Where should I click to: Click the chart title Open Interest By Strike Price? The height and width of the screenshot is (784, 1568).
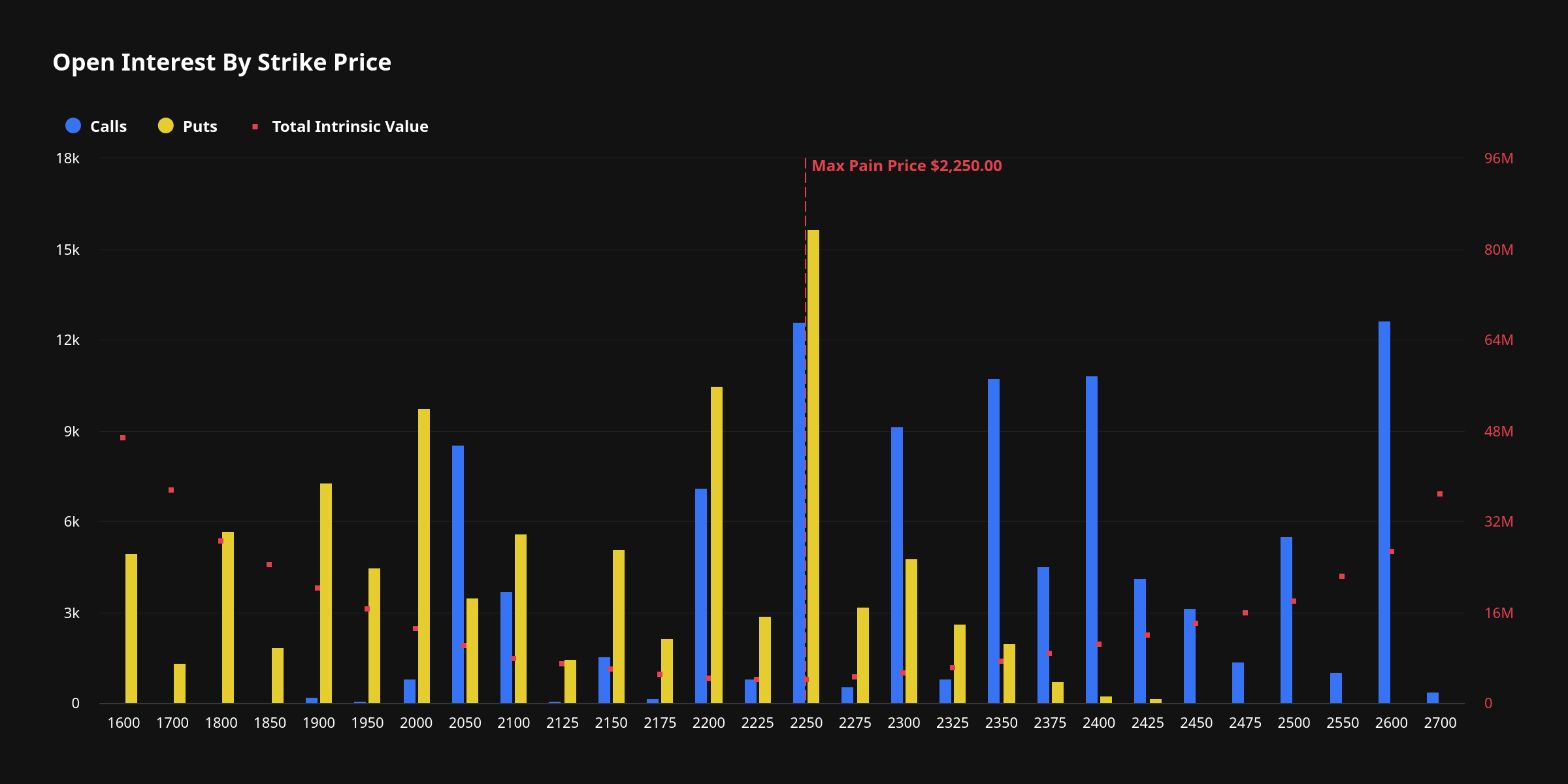pos(222,62)
